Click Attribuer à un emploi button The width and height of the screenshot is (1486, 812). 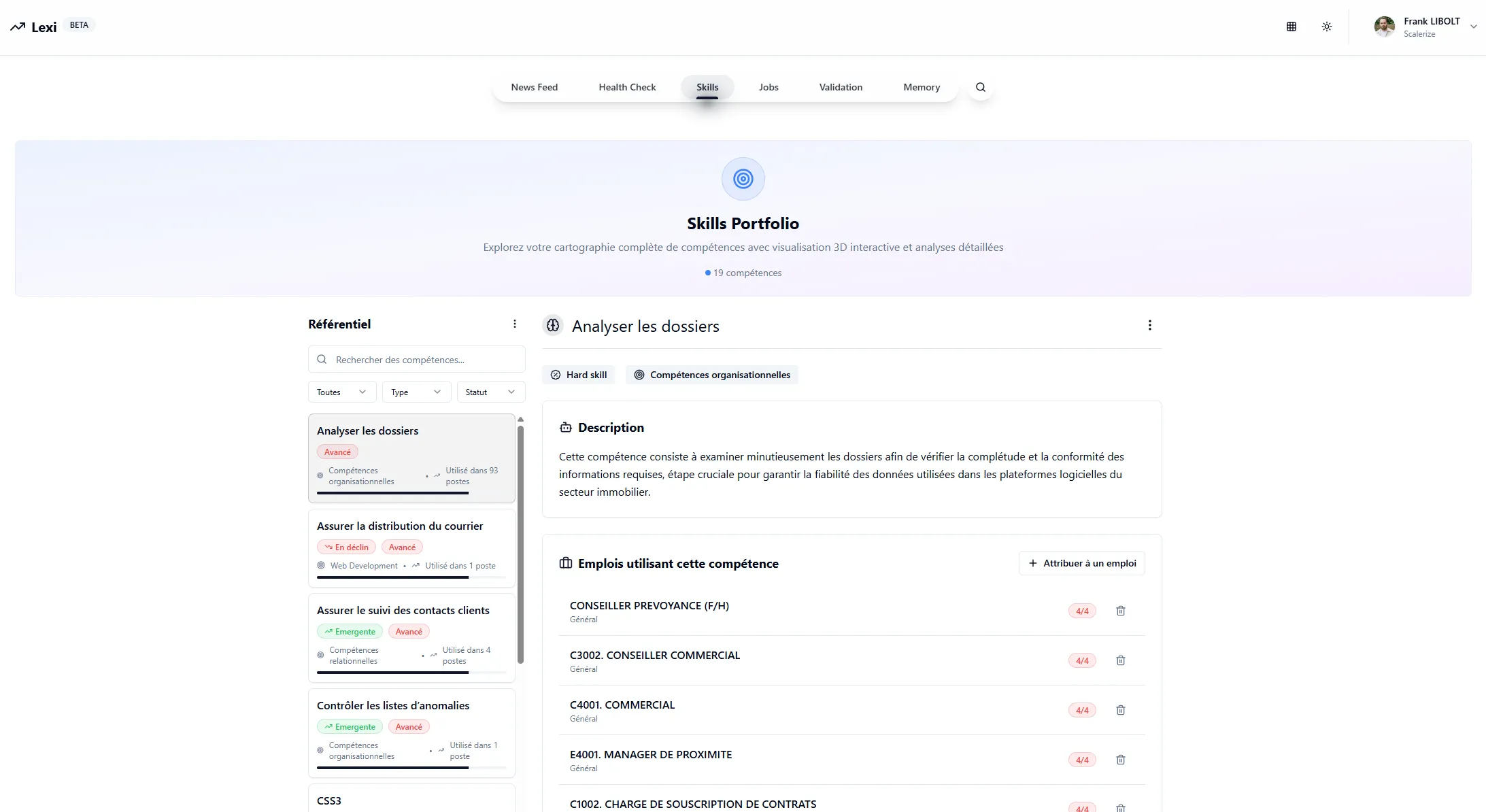[1082, 563]
